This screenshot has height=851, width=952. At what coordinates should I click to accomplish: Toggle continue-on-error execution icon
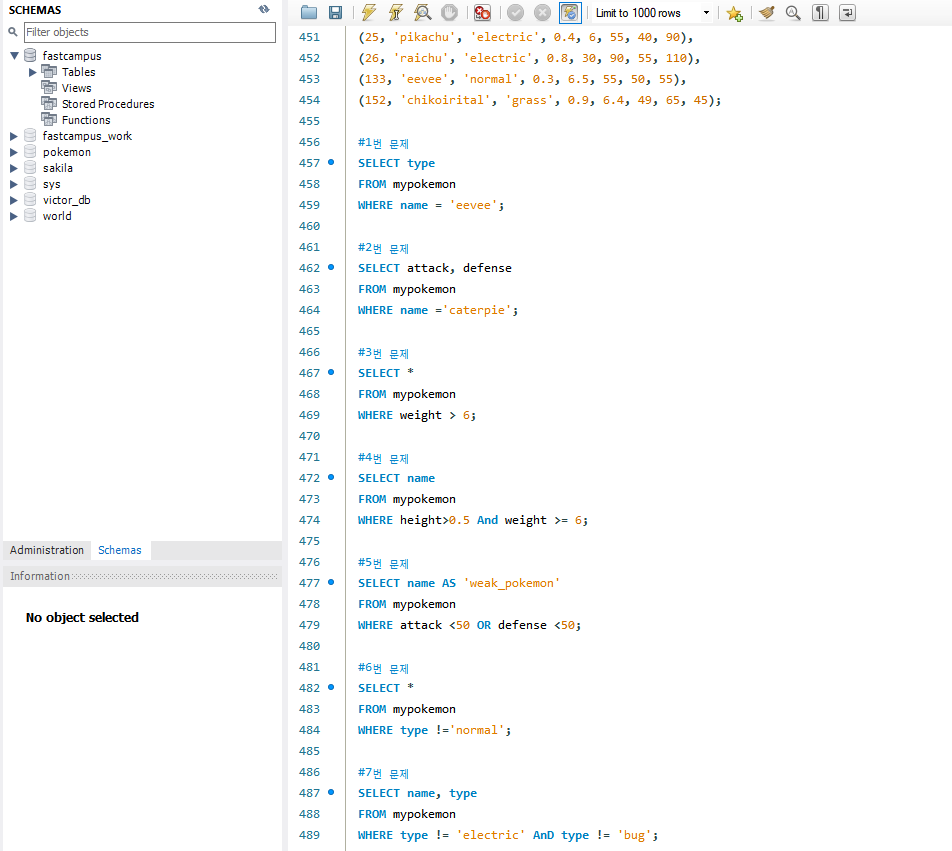[482, 12]
